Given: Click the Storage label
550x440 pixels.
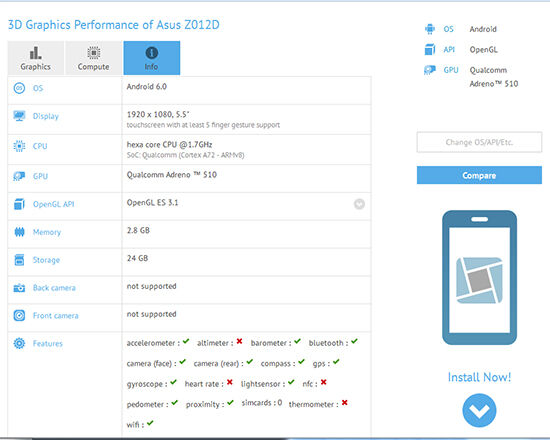Looking at the screenshot, I should coord(46,260).
